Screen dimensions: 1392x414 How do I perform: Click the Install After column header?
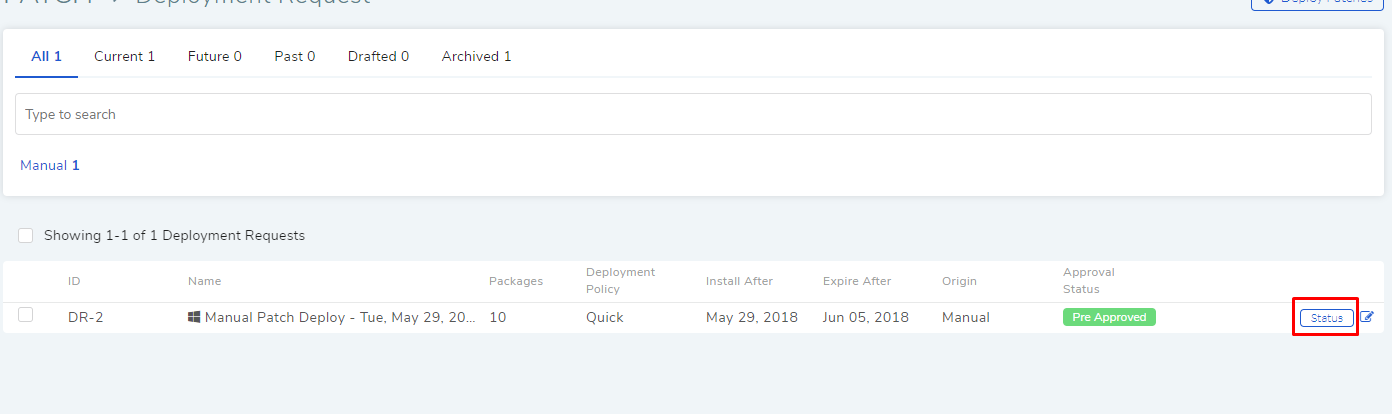(739, 281)
